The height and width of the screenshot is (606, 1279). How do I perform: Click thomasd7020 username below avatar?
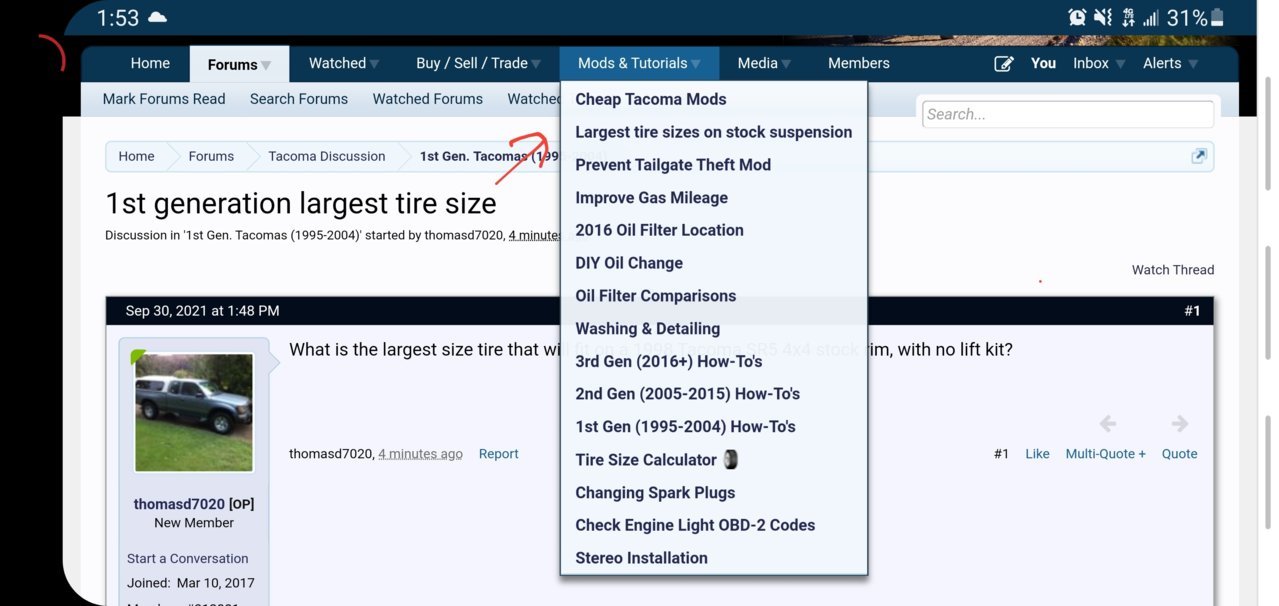click(180, 504)
